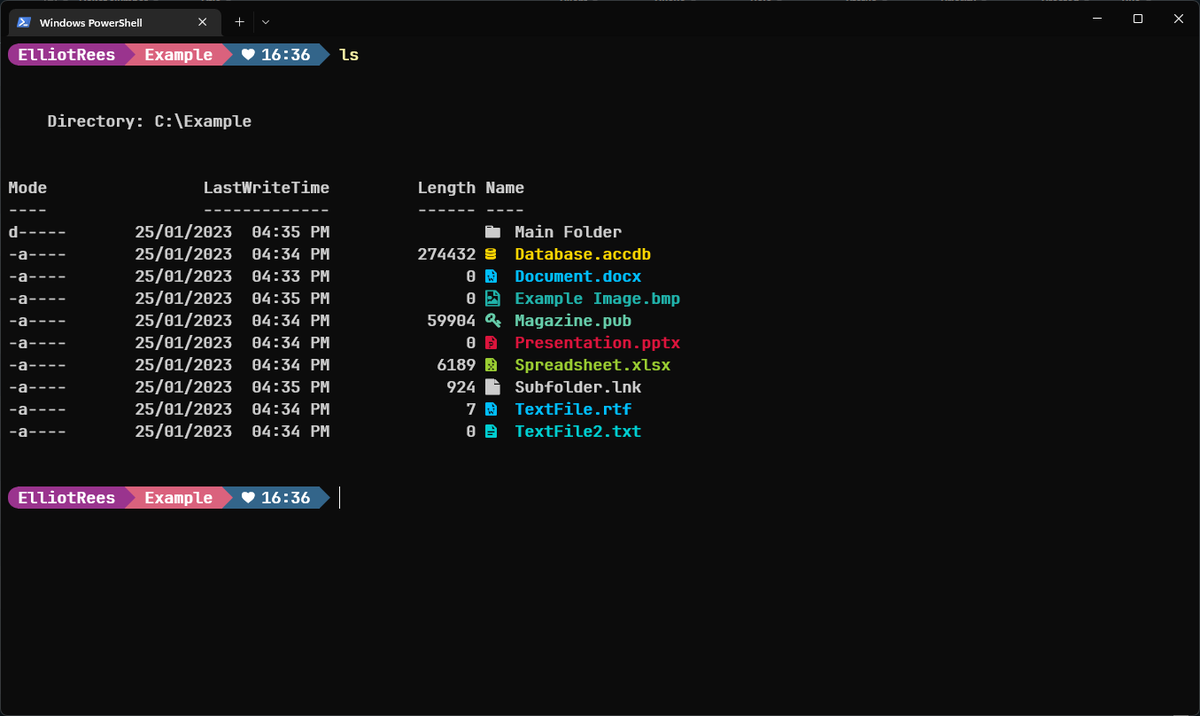Click the Main Folder name
Screen dimensions: 1200x716
coord(568,232)
